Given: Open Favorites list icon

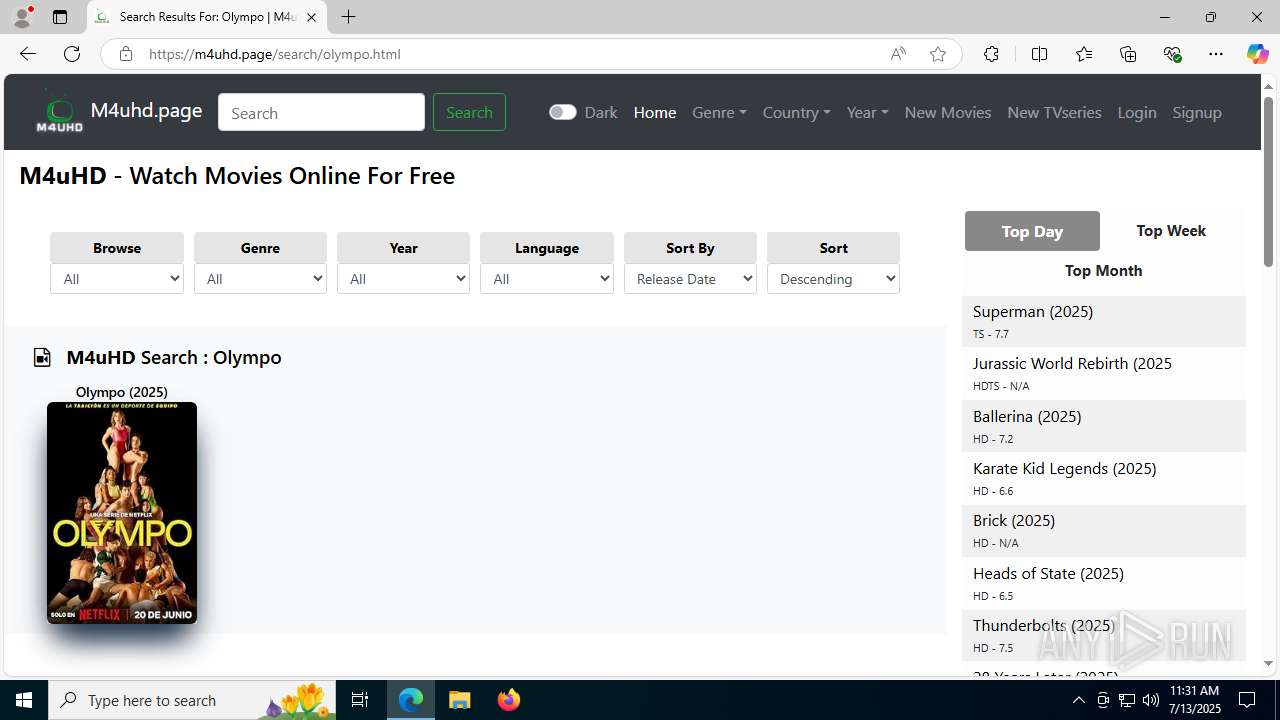Looking at the screenshot, I should [1084, 54].
